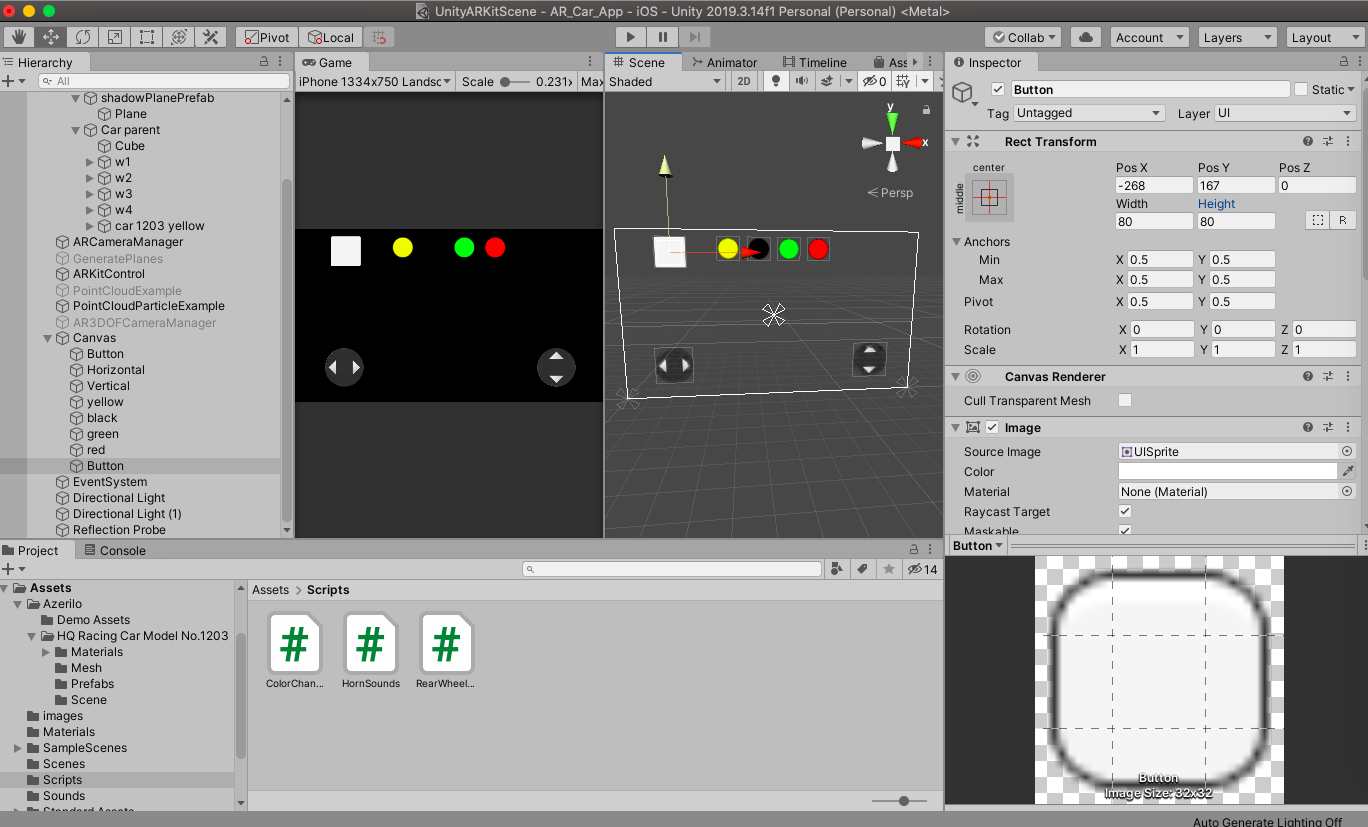Viewport: 1368px width, 827px height.
Task: Click the Image Color swatch
Action: pos(1227,471)
